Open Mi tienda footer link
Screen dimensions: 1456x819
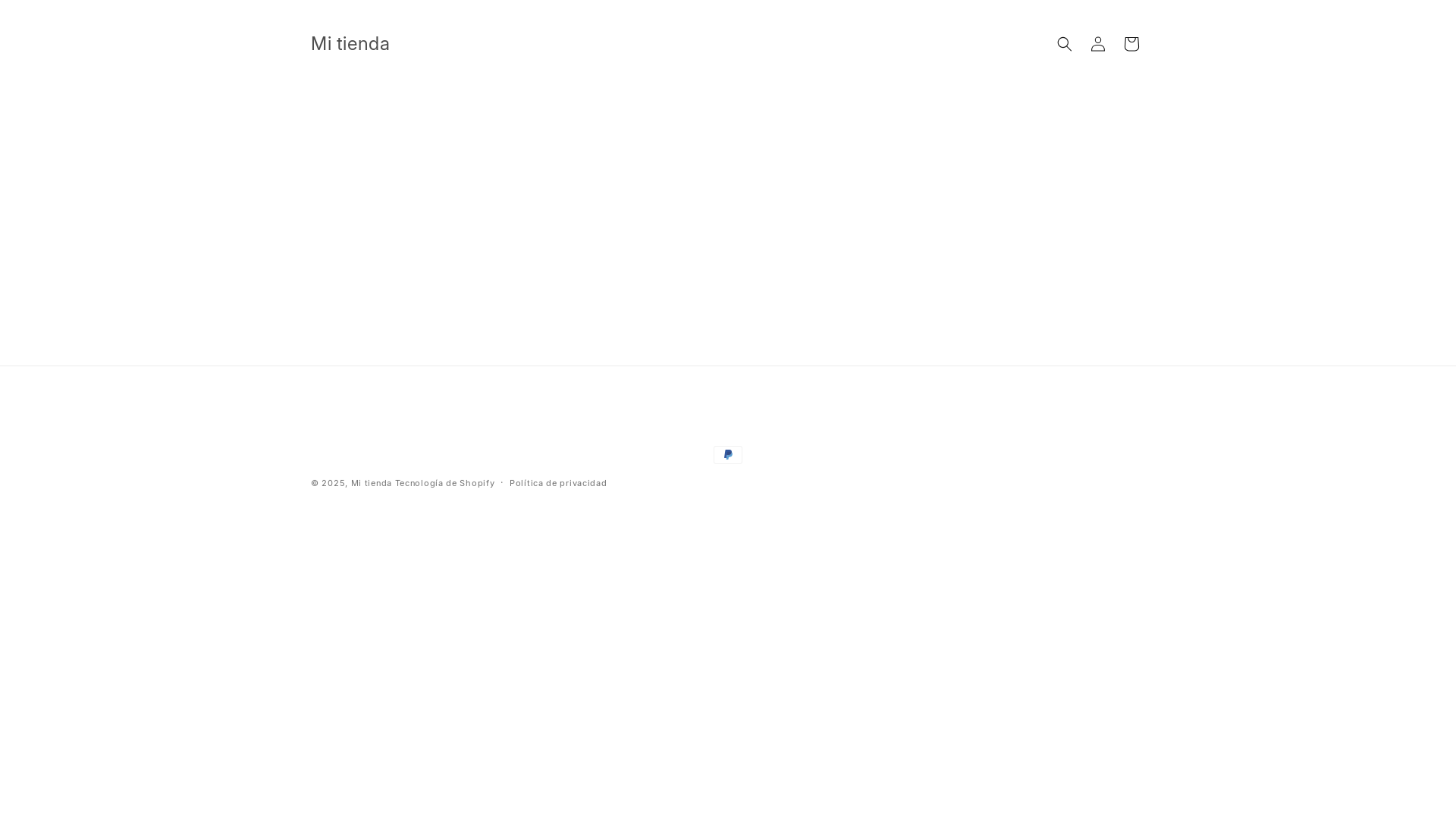(x=372, y=483)
